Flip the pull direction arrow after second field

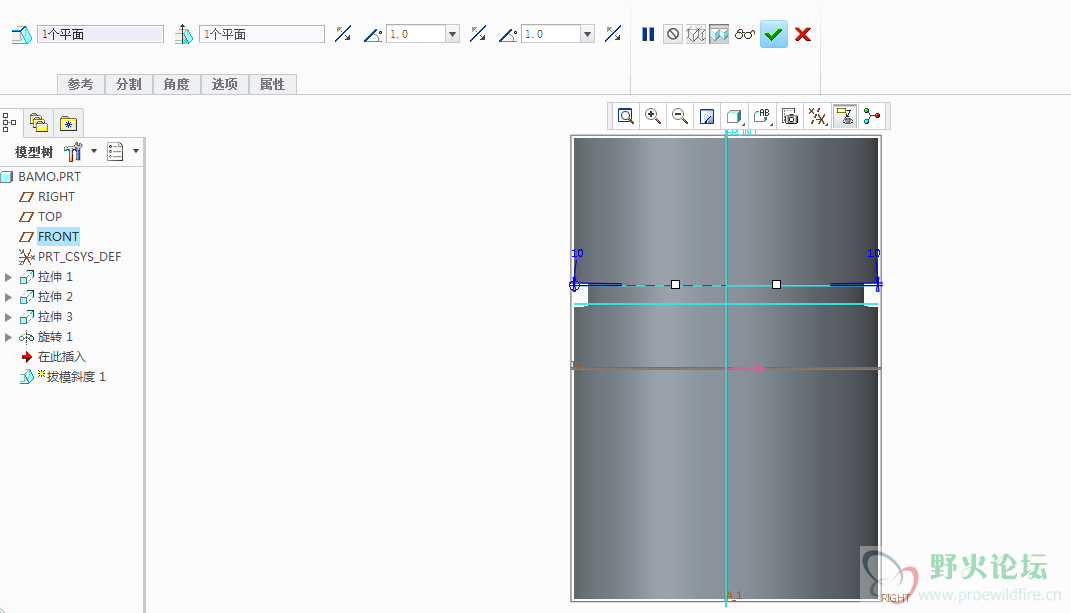point(343,33)
